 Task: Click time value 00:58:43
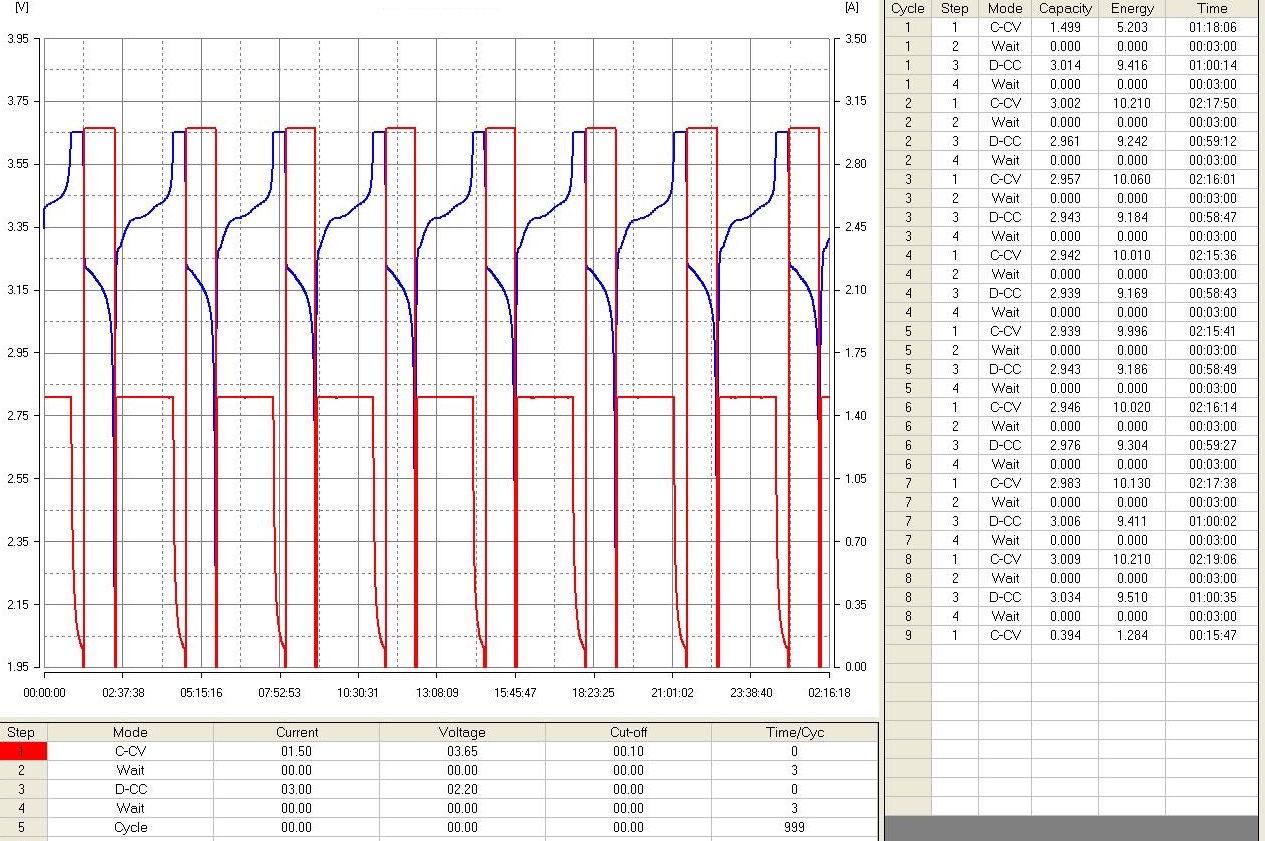point(1212,293)
